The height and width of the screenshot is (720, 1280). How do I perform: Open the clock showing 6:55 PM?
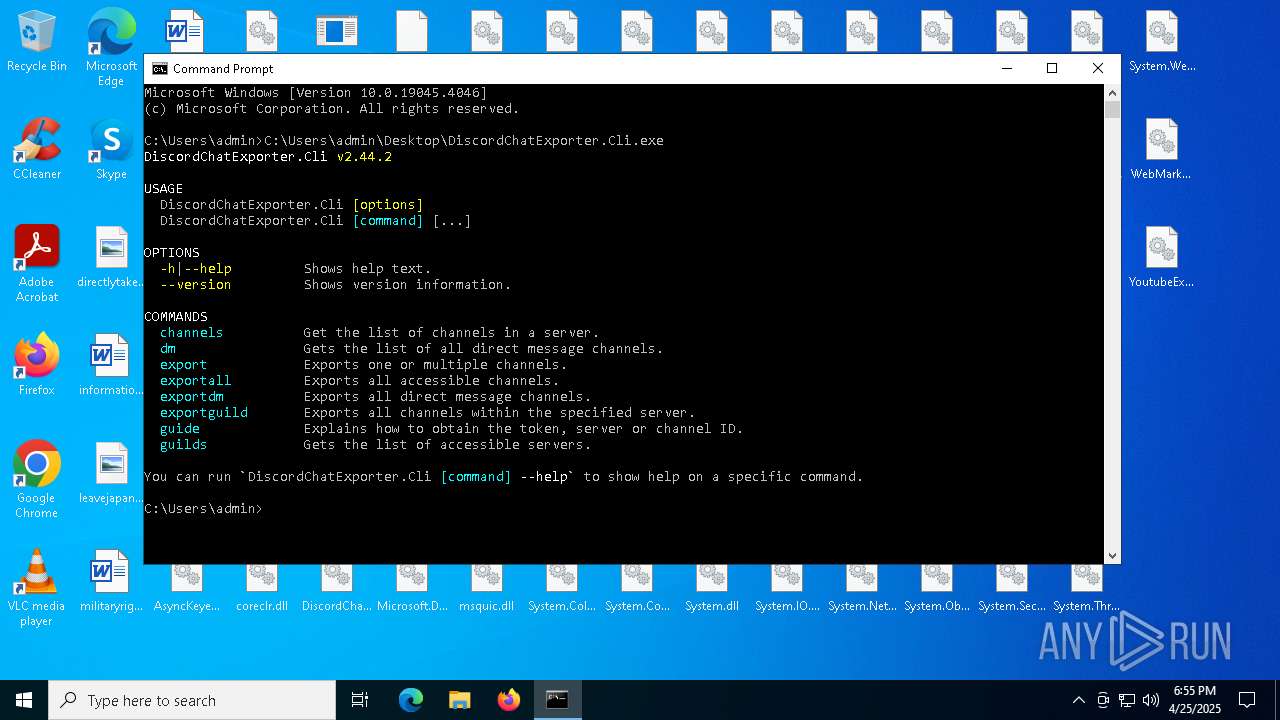coord(1195,700)
